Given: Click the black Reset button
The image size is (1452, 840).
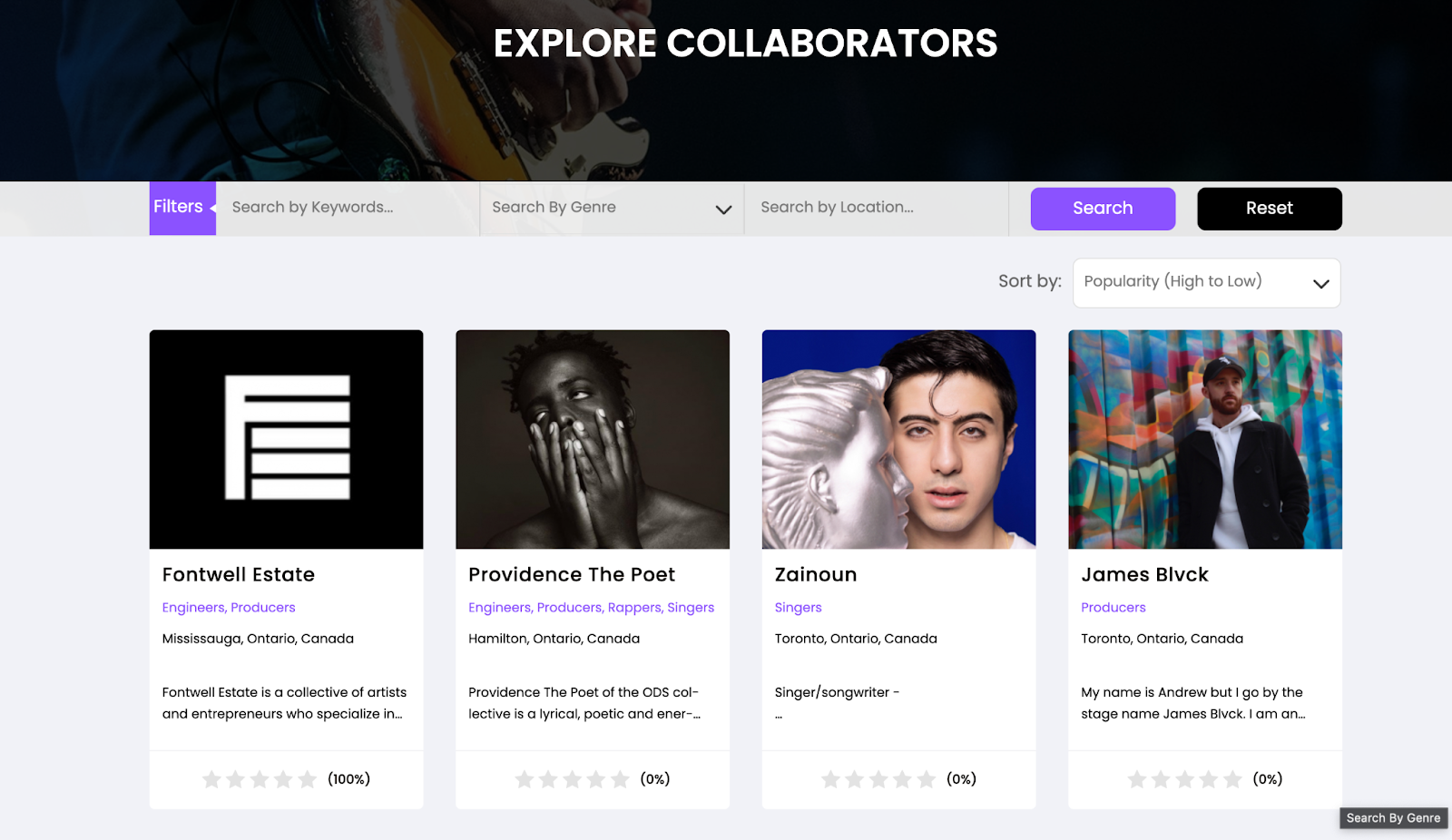Looking at the screenshot, I should [1269, 209].
